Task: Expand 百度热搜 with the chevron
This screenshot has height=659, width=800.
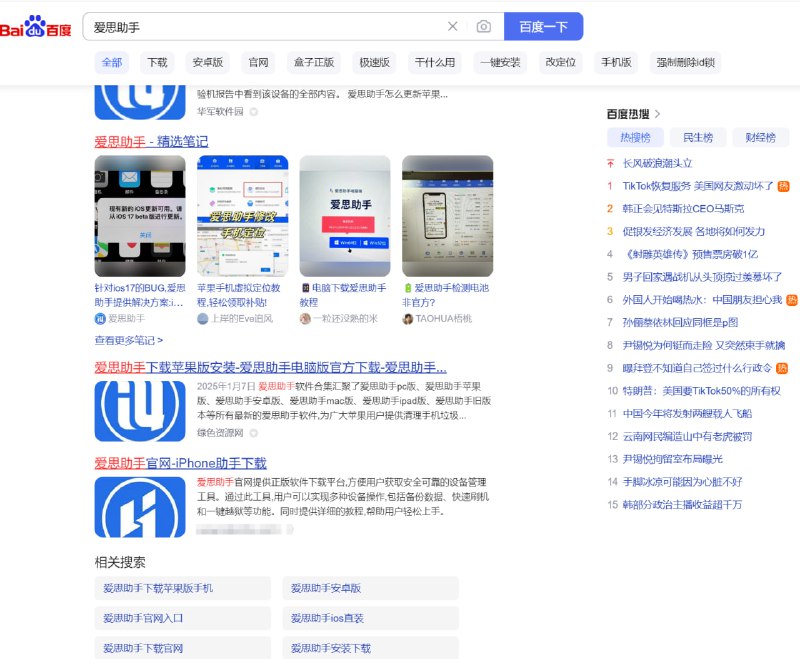Action: click(657, 114)
